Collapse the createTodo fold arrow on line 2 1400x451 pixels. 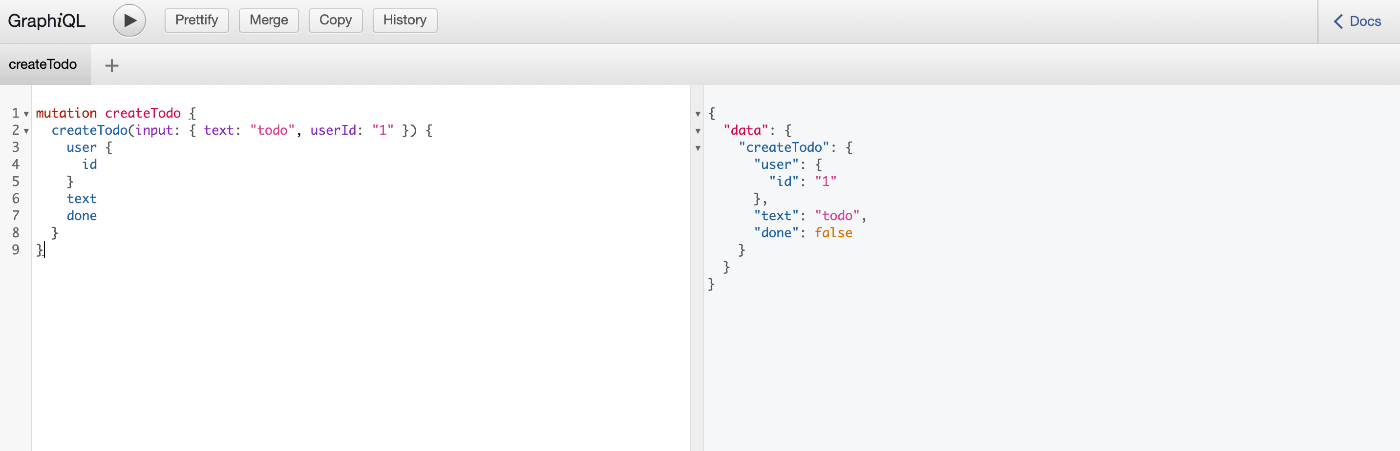pyautogui.click(x=26, y=131)
